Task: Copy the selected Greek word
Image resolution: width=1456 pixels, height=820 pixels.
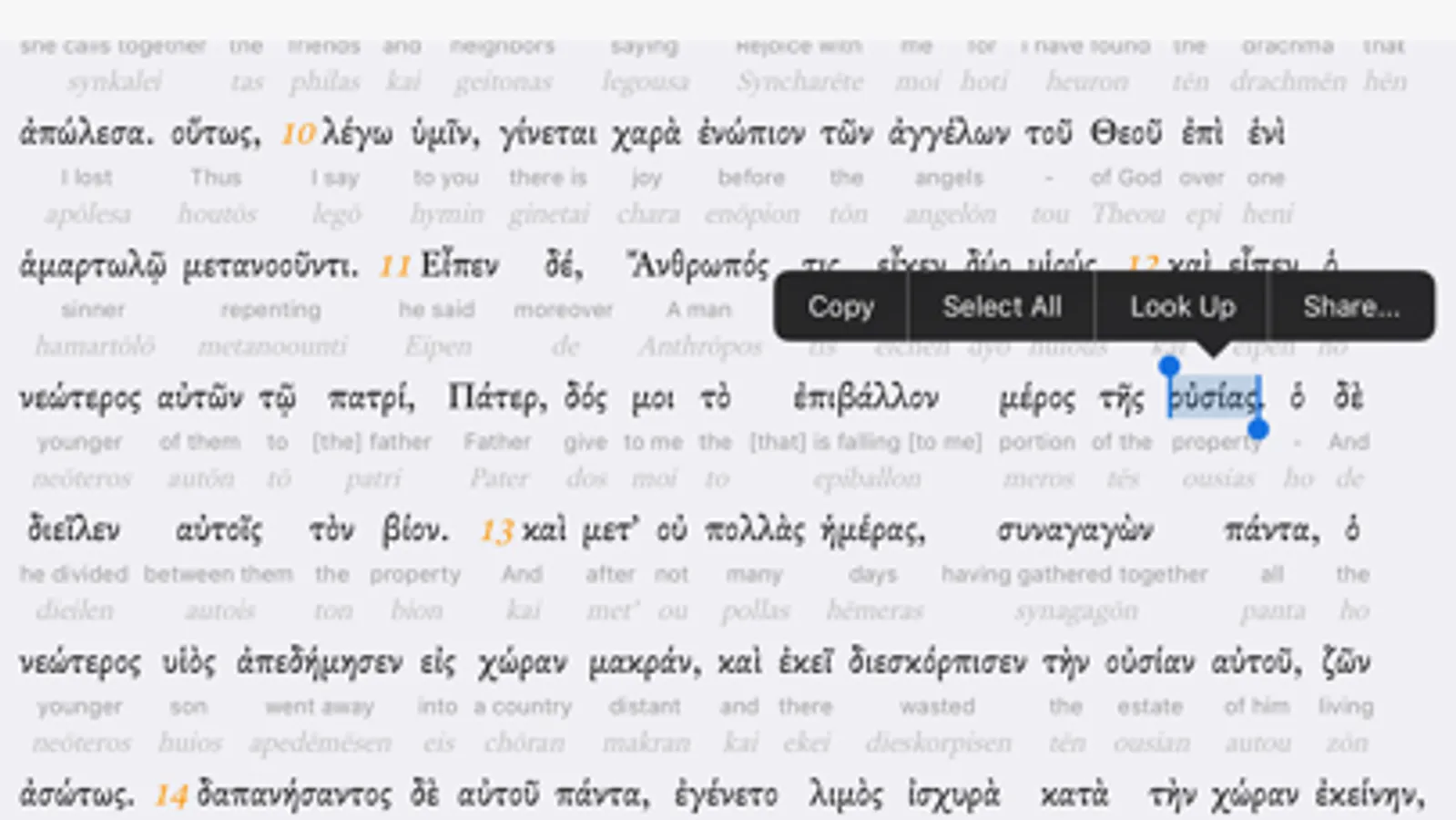Action: coord(840,307)
